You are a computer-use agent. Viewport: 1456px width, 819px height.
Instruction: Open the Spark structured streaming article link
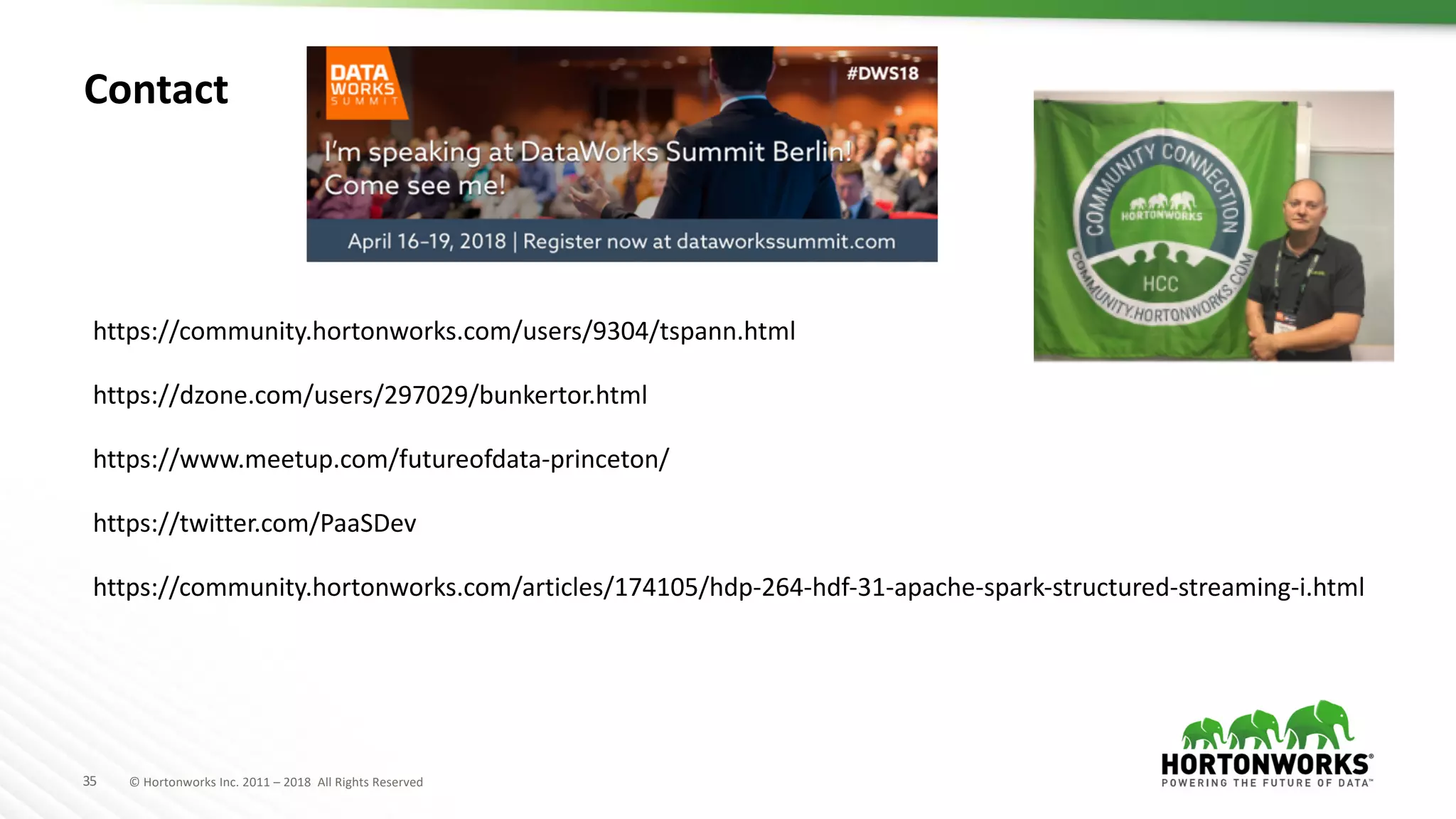click(729, 587)
